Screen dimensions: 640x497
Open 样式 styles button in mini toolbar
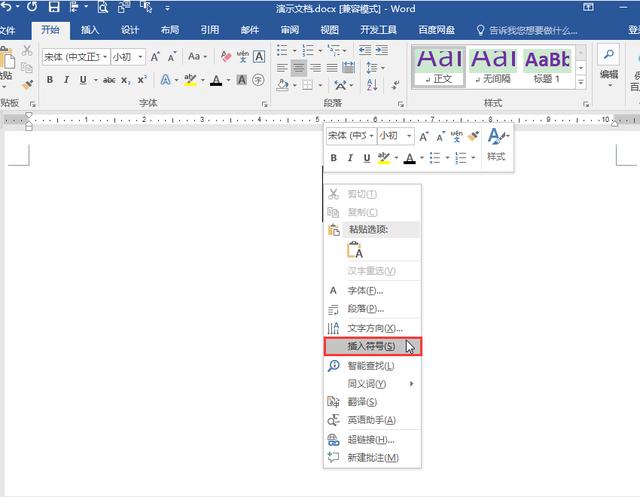click(x=496, y=145)
